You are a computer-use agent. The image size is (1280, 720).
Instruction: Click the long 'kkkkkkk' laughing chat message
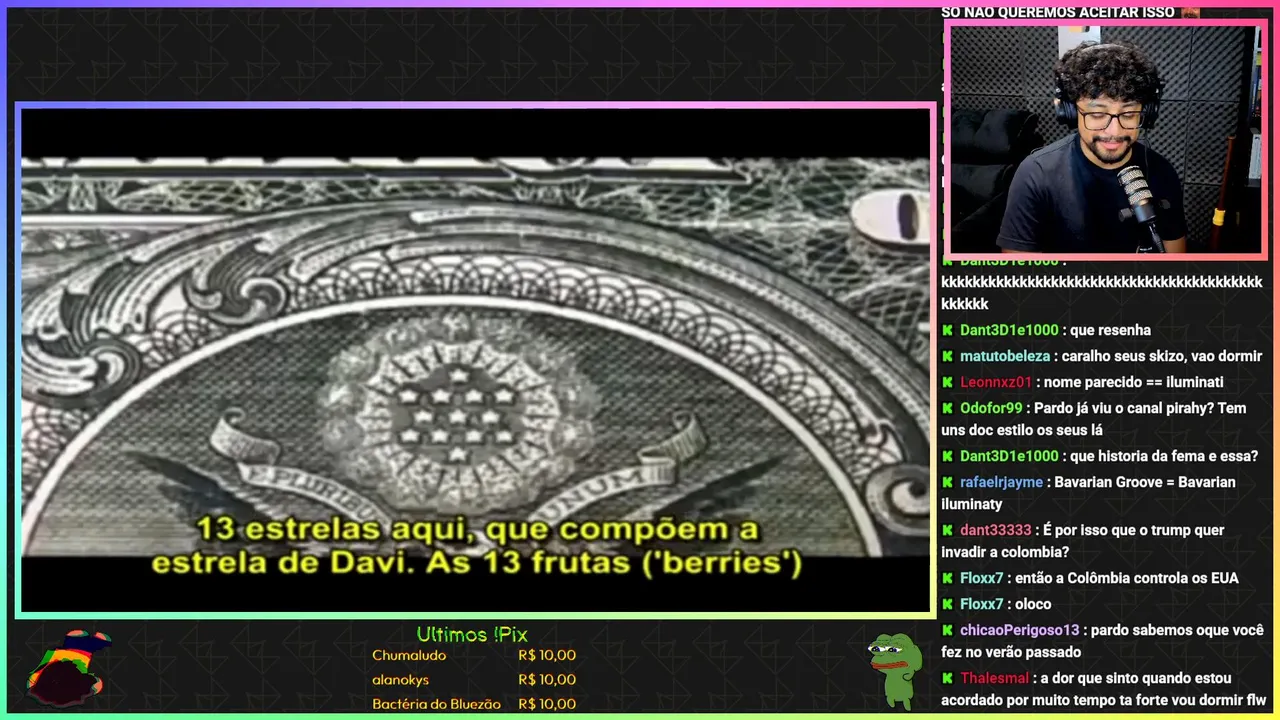tap(1101, 293)
